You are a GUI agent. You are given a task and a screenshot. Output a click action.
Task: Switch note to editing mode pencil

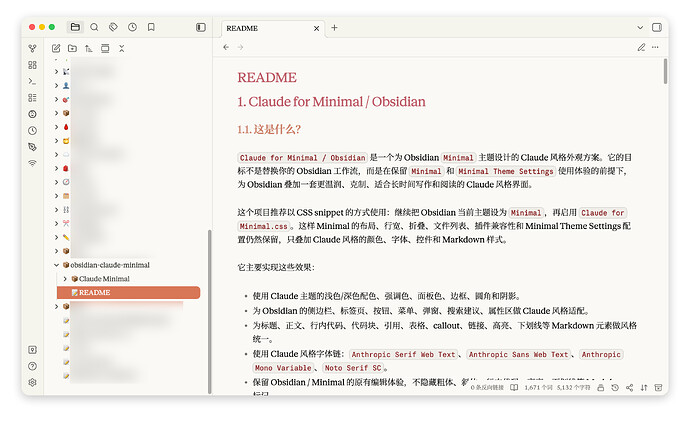point(641,47)
